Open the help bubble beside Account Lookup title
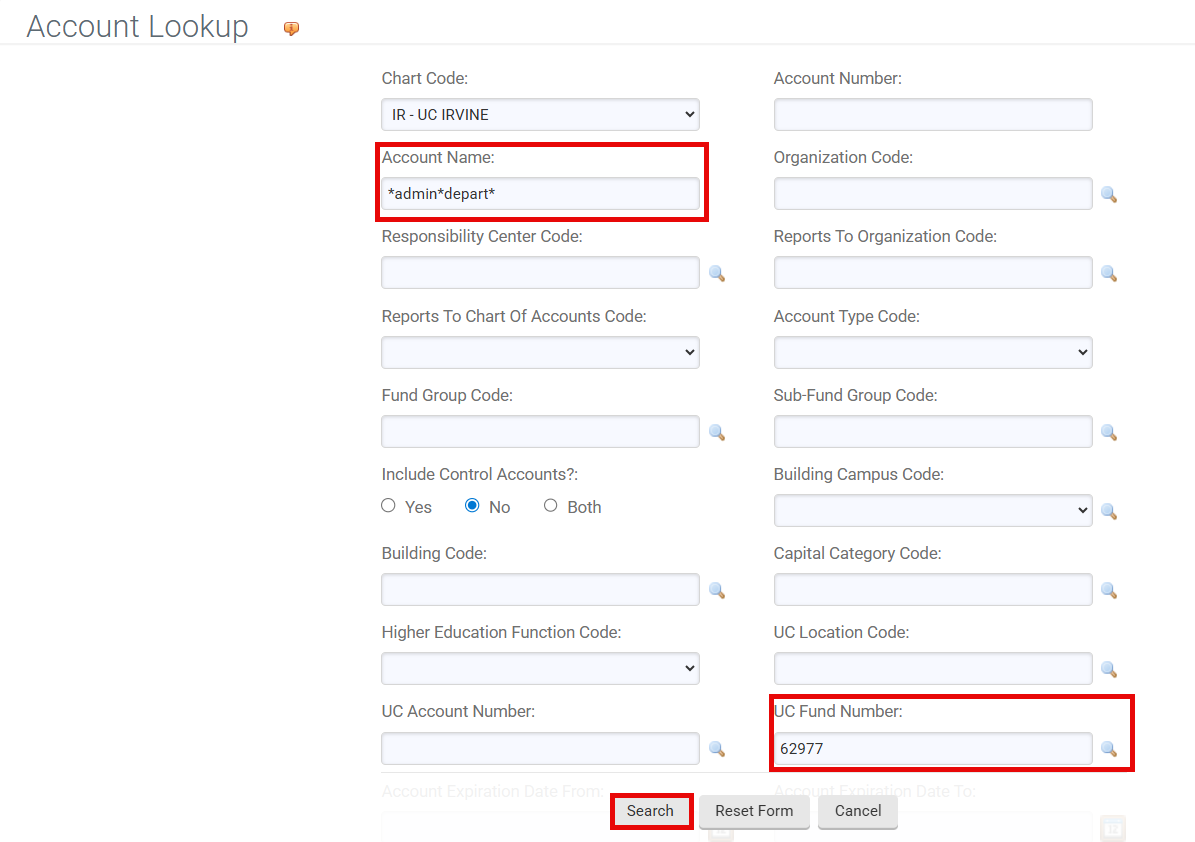This screenshot has width=1195, height=842. pyautogui.click(x=290, y=29)
